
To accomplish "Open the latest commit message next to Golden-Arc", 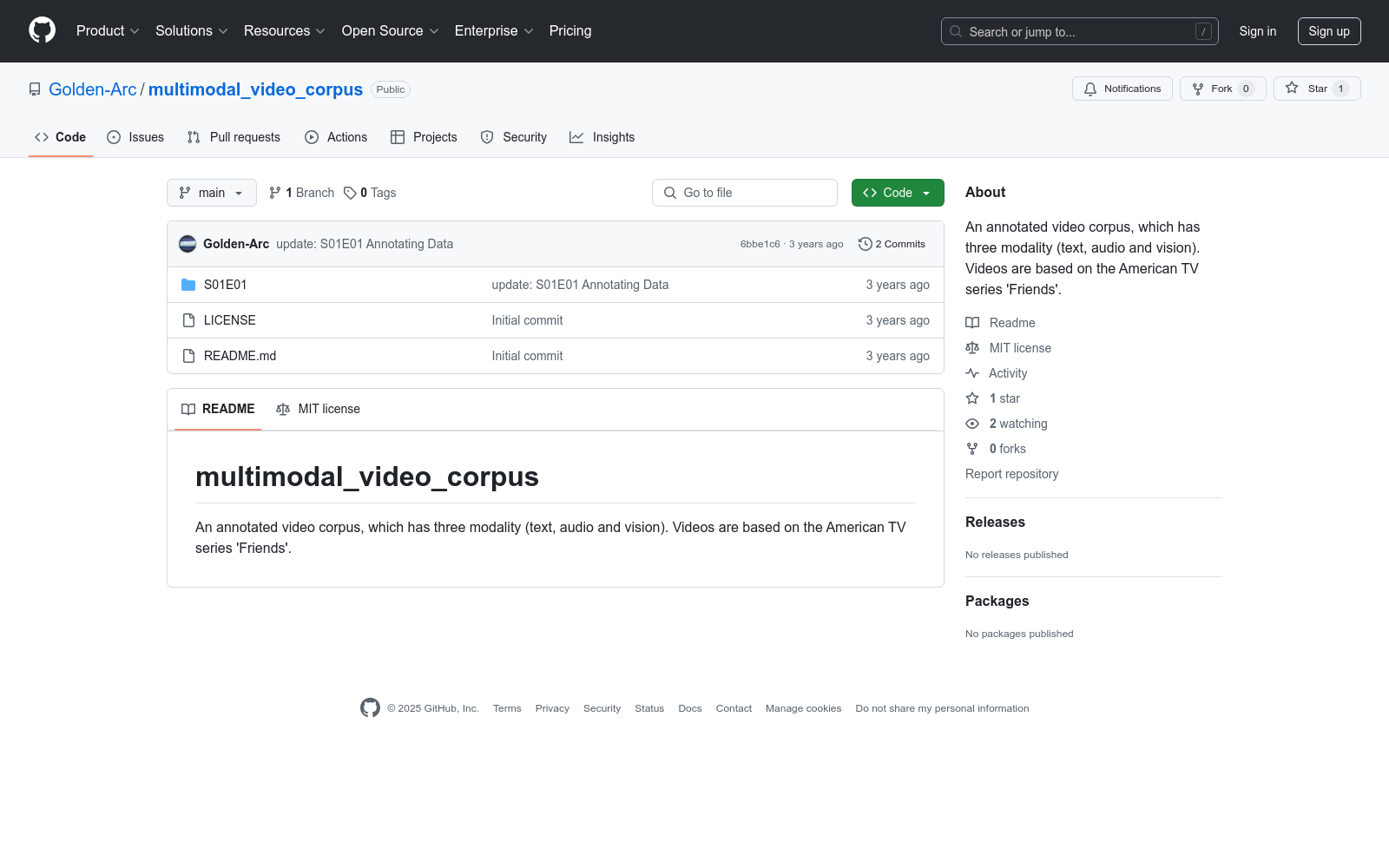I will 365,244.
